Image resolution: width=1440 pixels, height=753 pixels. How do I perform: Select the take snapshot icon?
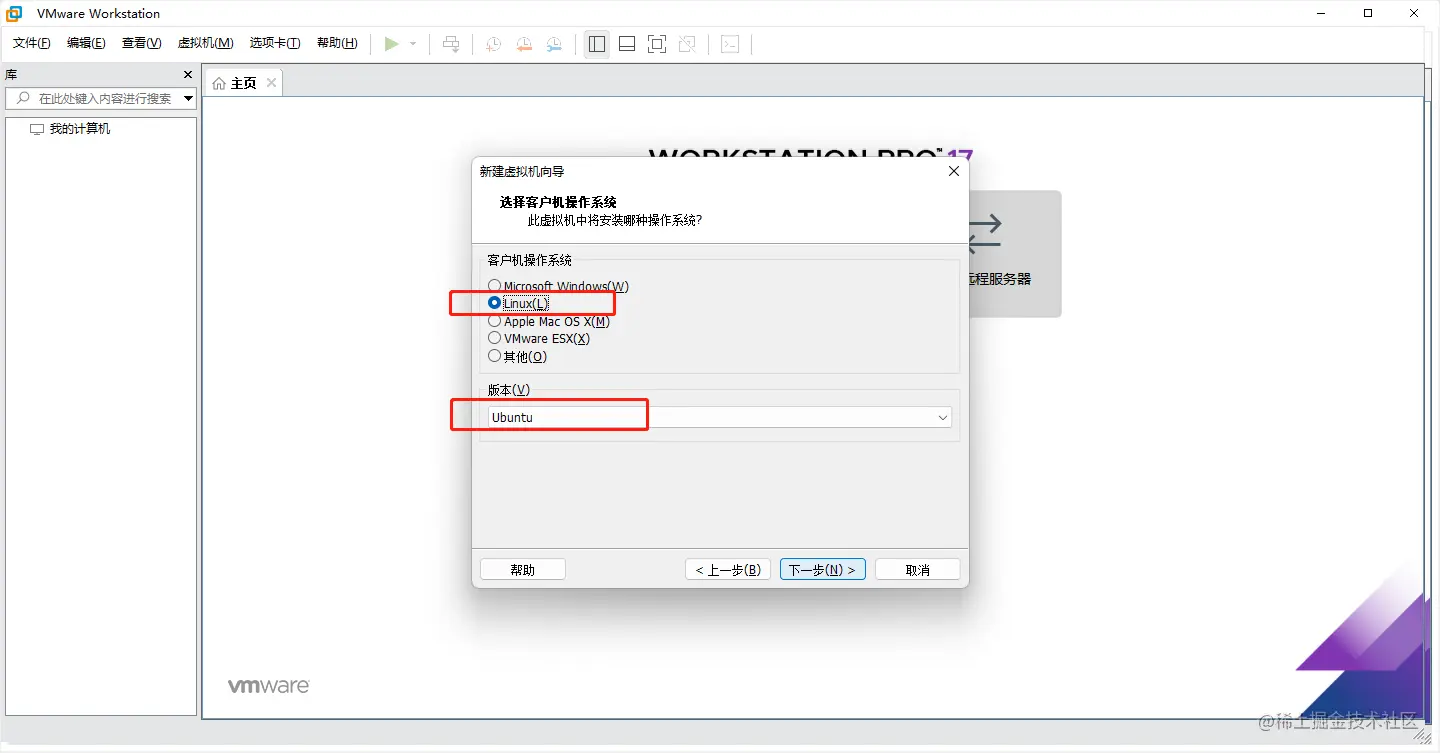pyautogui.click(x=492, y=43)
